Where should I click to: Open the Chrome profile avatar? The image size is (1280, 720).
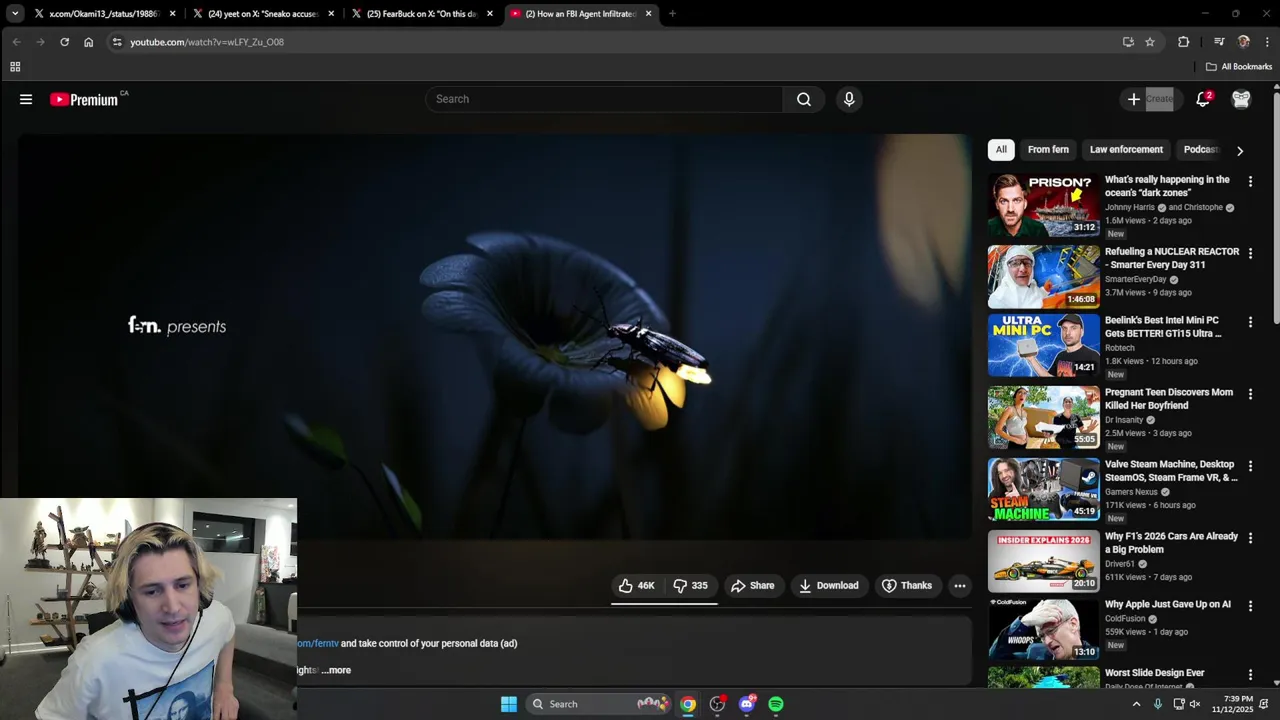[1244, 42]
